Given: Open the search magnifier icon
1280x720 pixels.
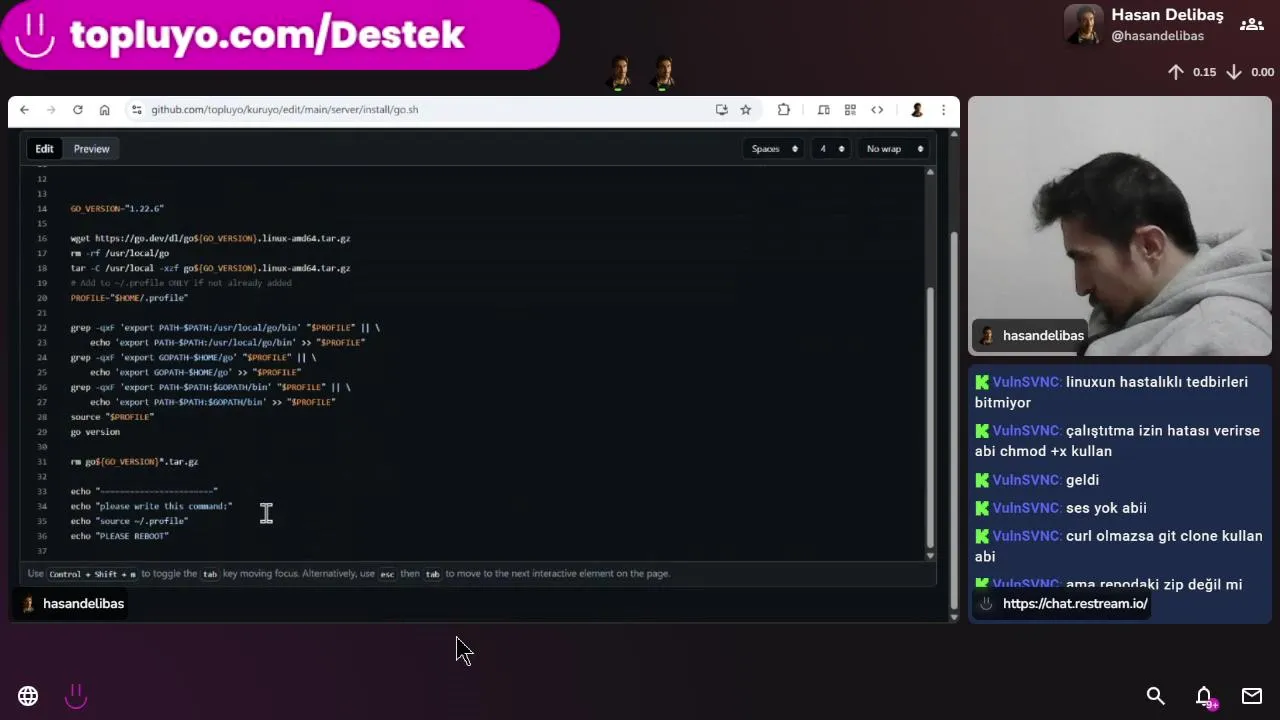Looking at the screenshot, I should (x=1156, y=696).
